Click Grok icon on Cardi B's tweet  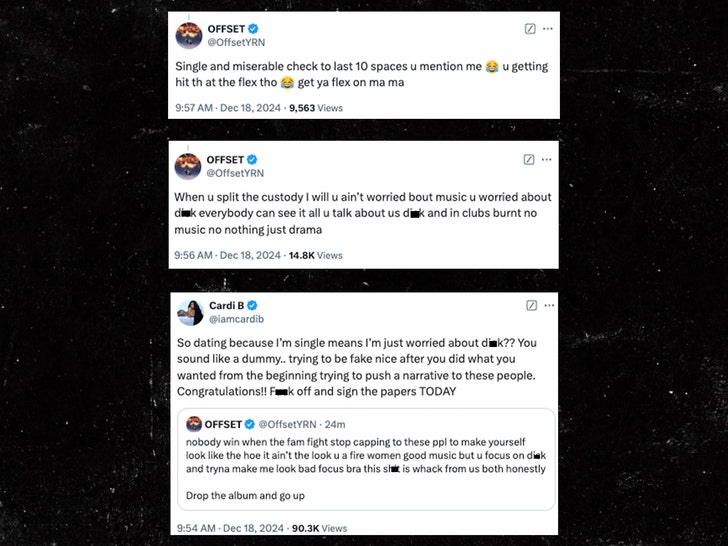[x=530, y=305]
